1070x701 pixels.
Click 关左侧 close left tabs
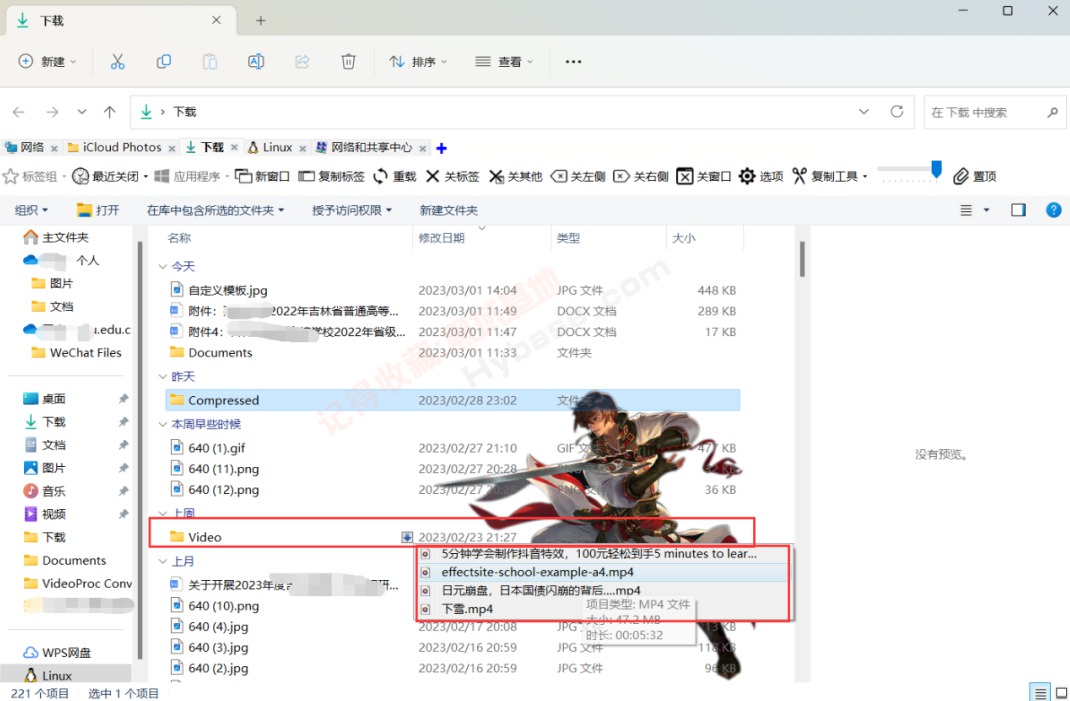click(x=578, y=176)
